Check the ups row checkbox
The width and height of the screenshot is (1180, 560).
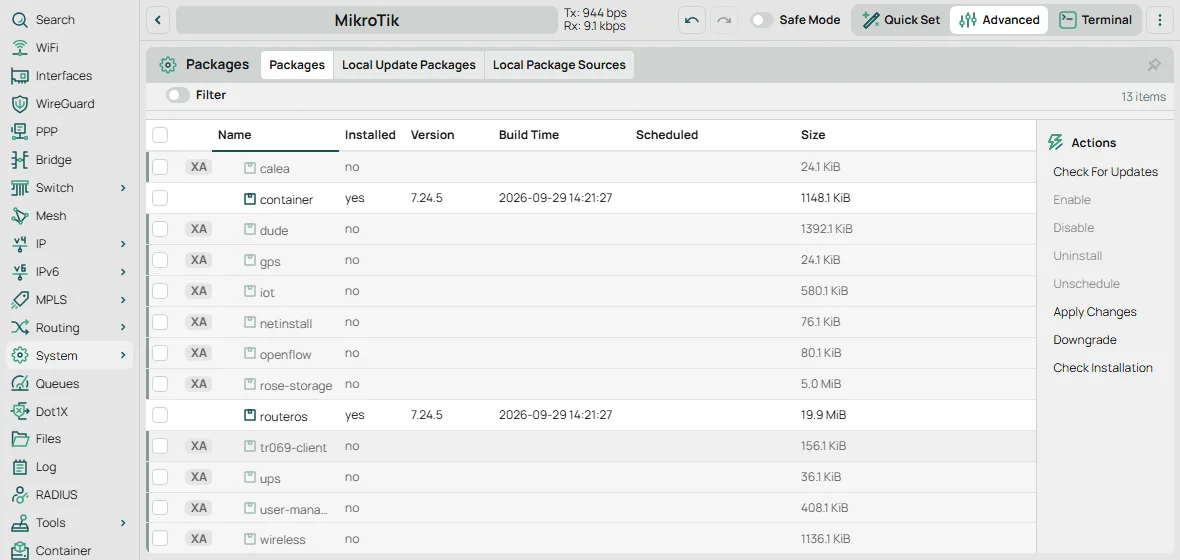[x=160, y=476]
